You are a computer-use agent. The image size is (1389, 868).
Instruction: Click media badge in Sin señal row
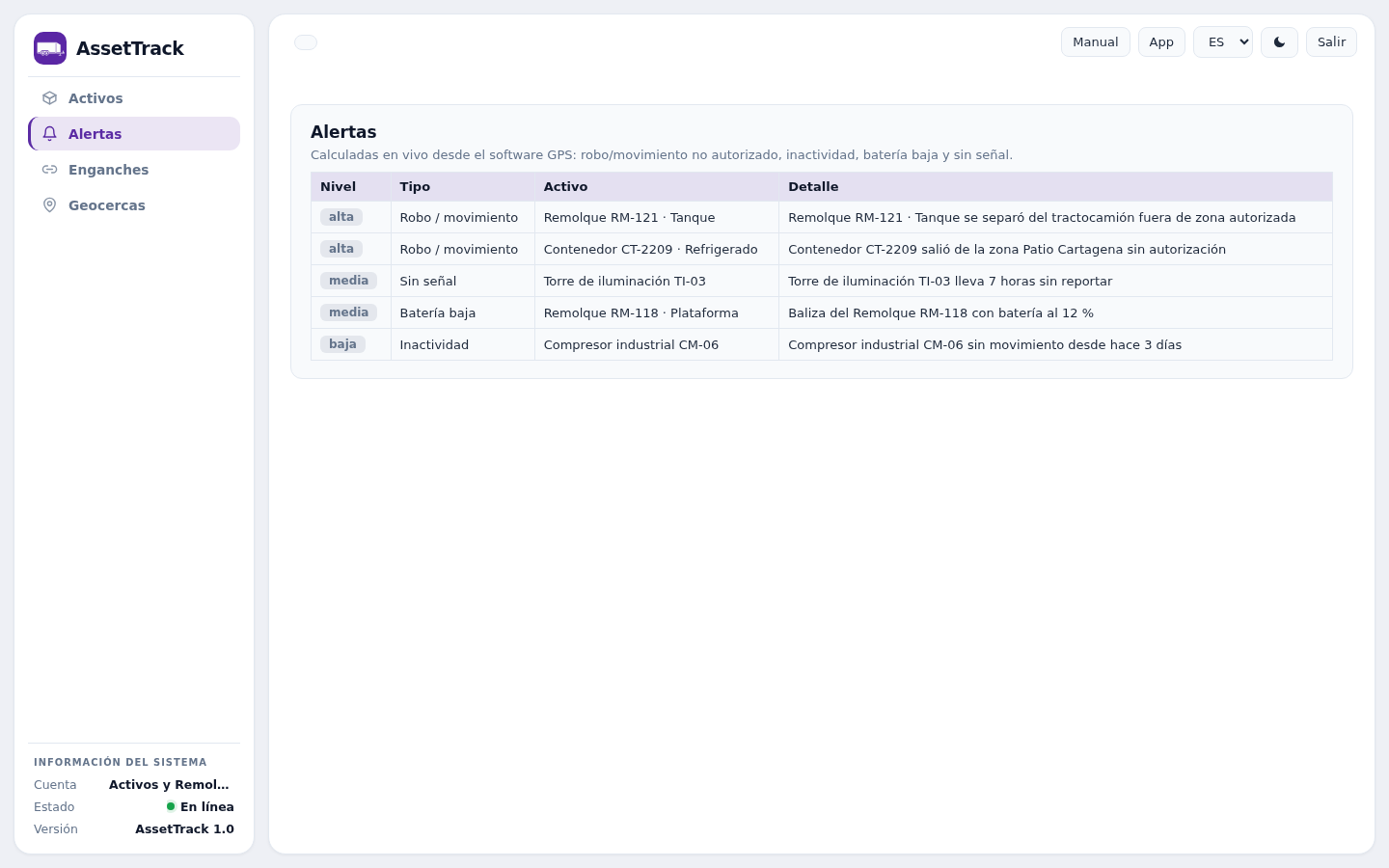click(x=348, y=281)
